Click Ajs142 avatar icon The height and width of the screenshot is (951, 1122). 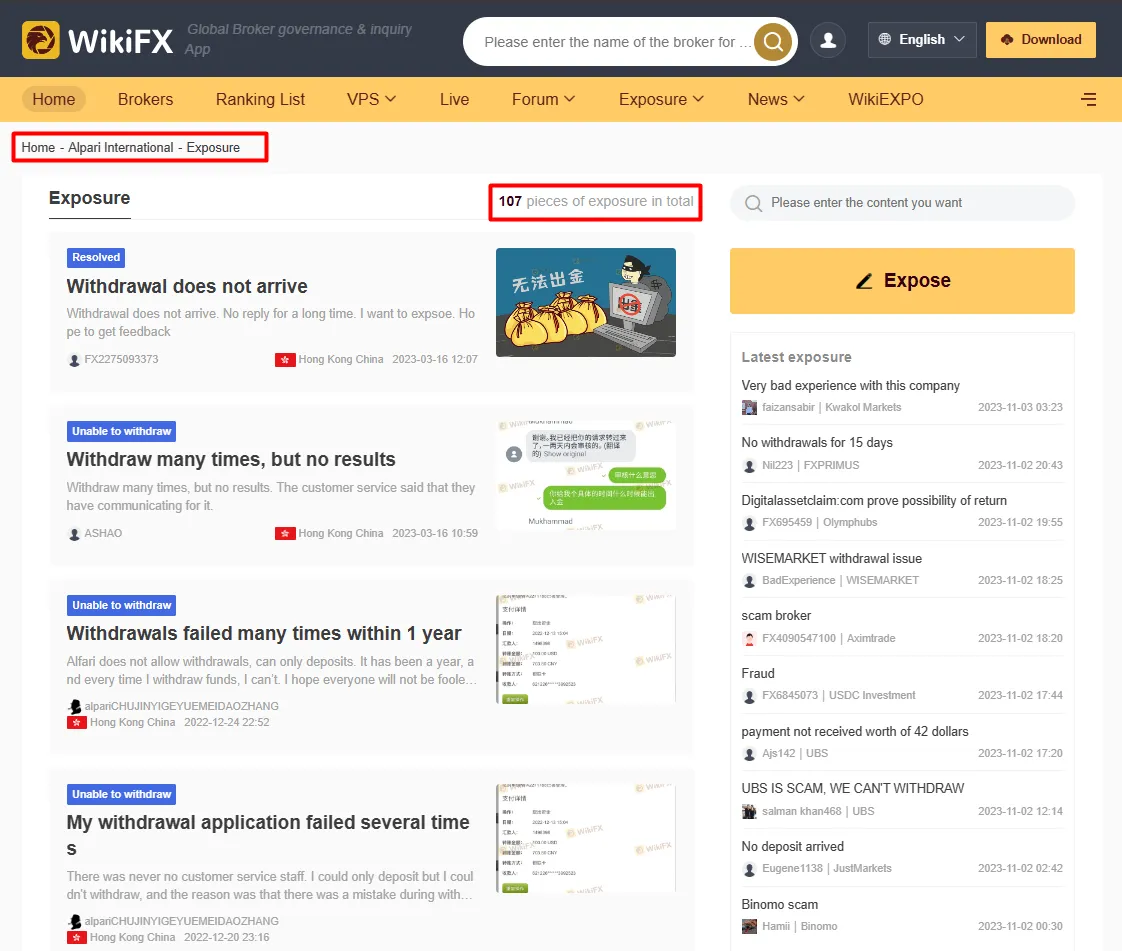pyautogui.click(x=749, y=754)
